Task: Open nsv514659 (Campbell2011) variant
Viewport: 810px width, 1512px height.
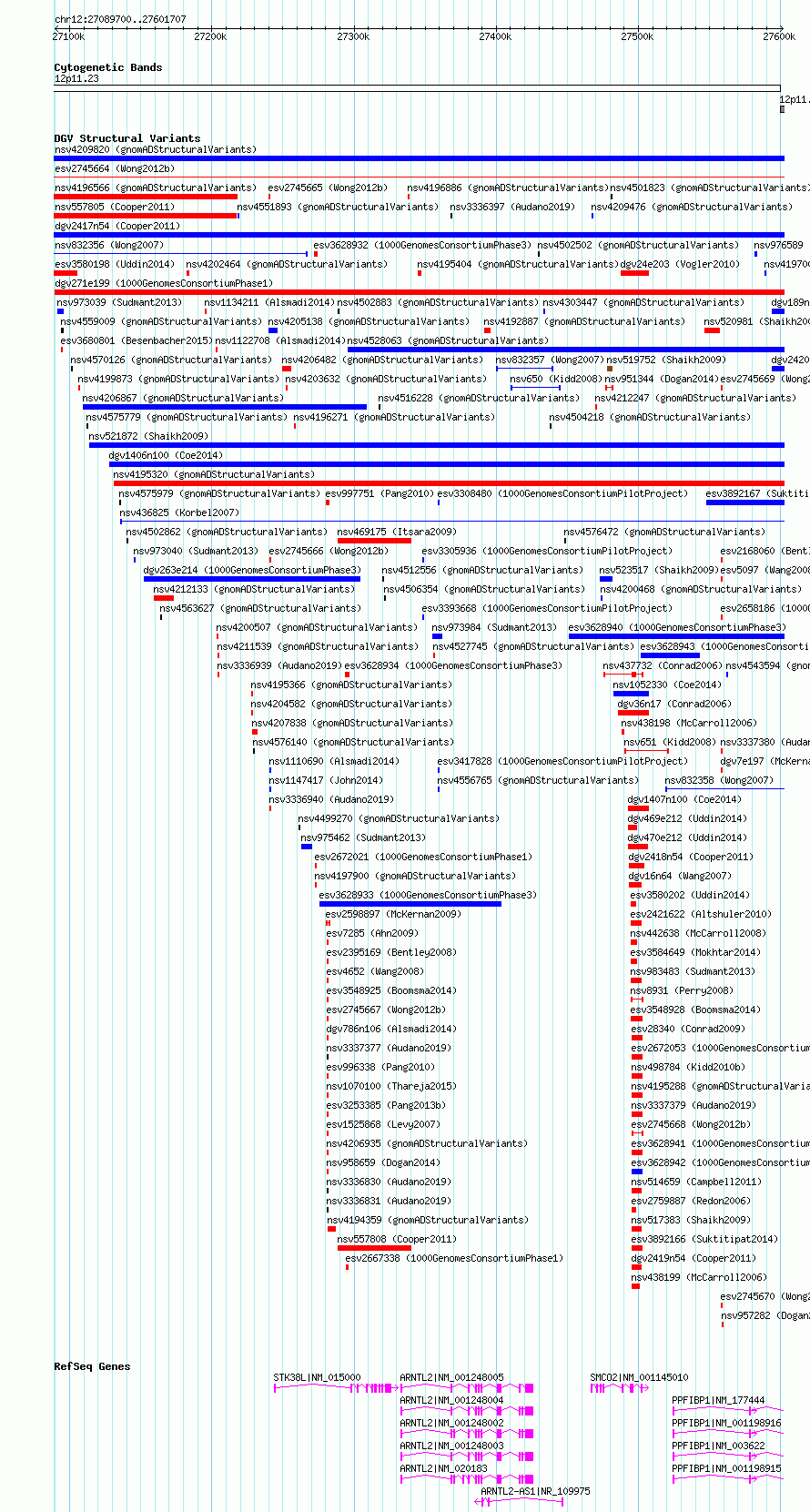Action: coord(695,1182)
